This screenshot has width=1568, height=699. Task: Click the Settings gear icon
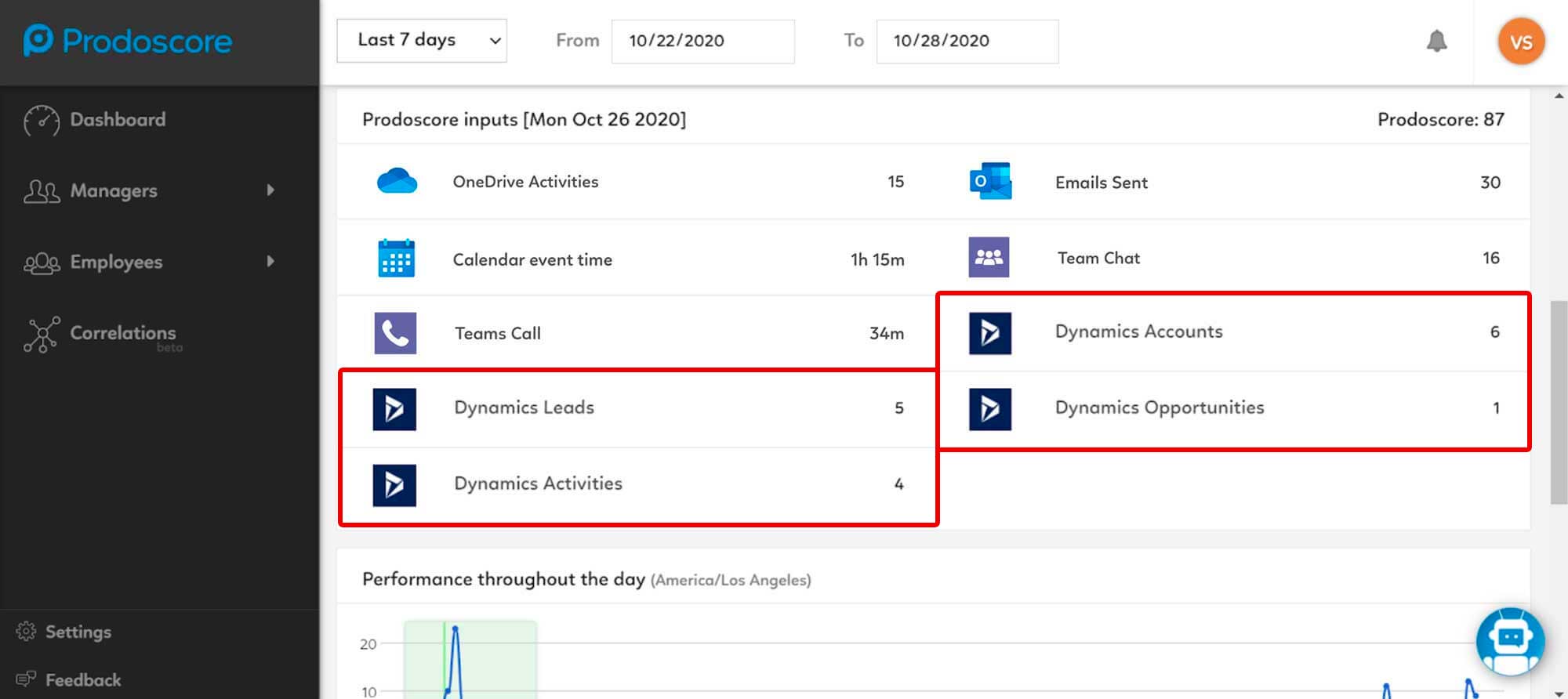(x=26, y=632)
